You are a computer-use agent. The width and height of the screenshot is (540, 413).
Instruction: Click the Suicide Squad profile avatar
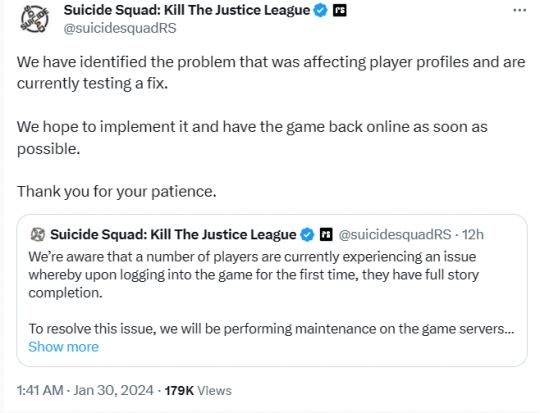coord(34,19)
